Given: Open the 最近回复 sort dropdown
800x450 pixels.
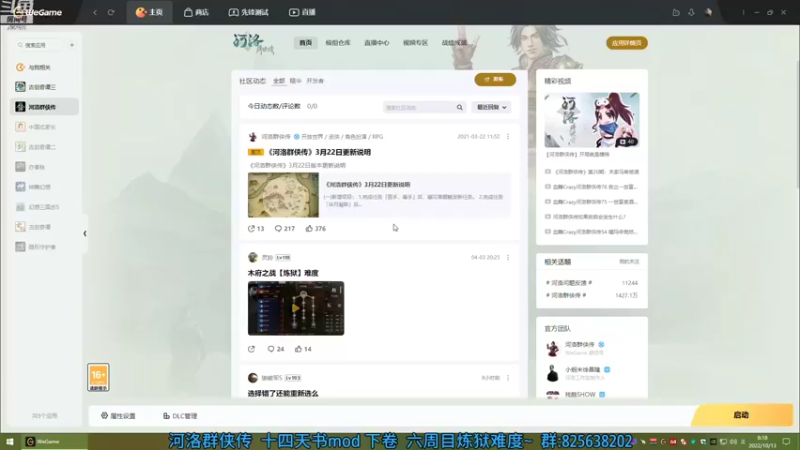Looking at the screenshot, I should [x=491, y=107].
